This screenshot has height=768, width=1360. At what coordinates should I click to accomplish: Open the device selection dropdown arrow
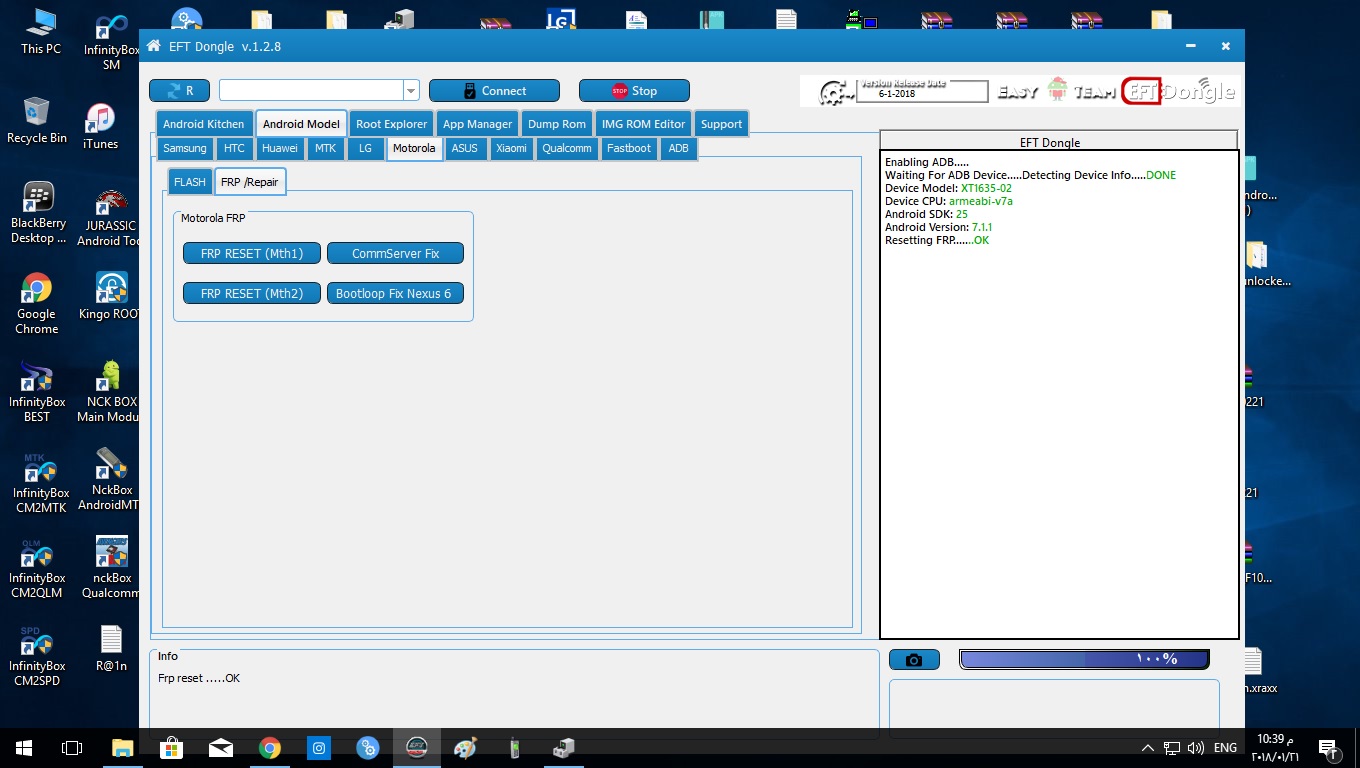click(x=411, y=91)
